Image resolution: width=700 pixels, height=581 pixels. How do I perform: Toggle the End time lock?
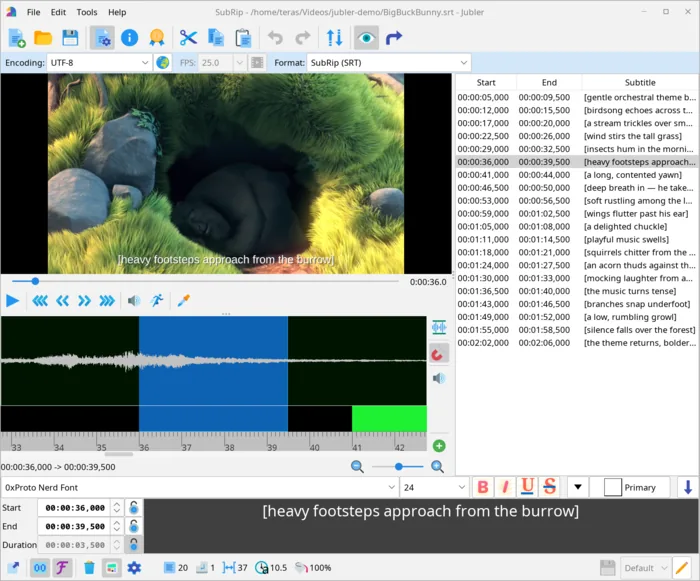tap(133, 527)
